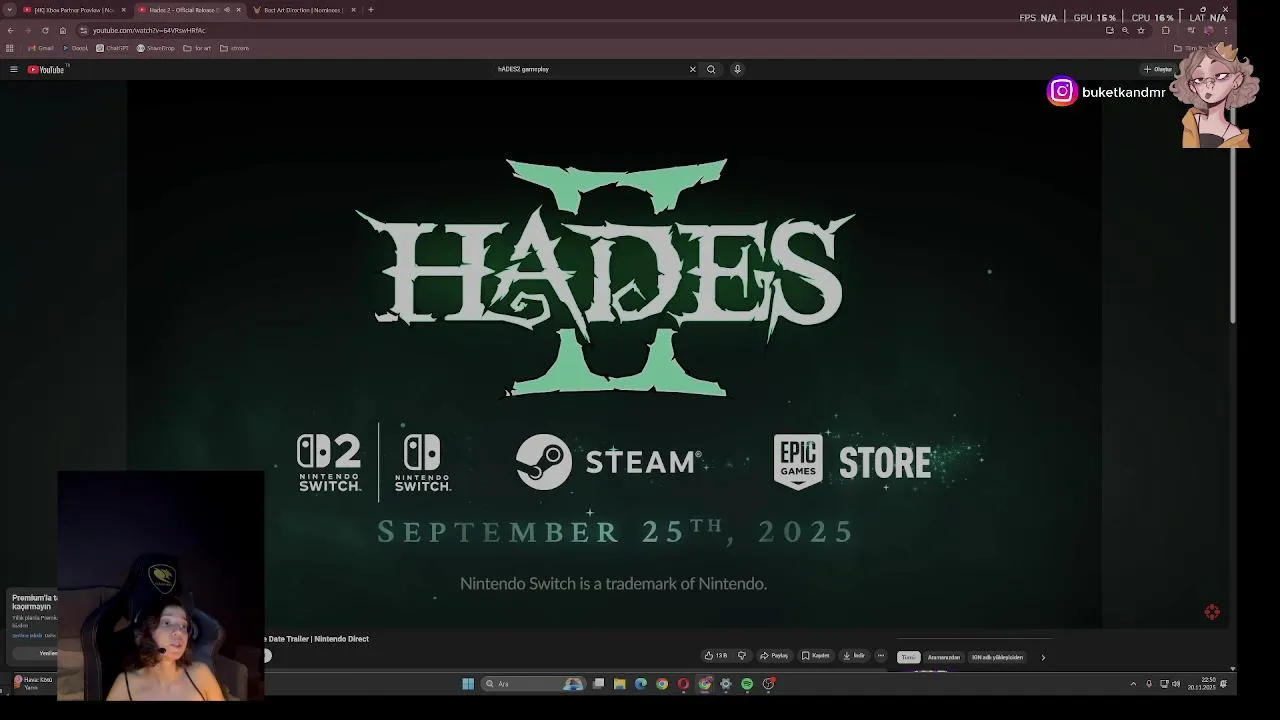
Task: Click the address bar URL
Action: (149, 30)
